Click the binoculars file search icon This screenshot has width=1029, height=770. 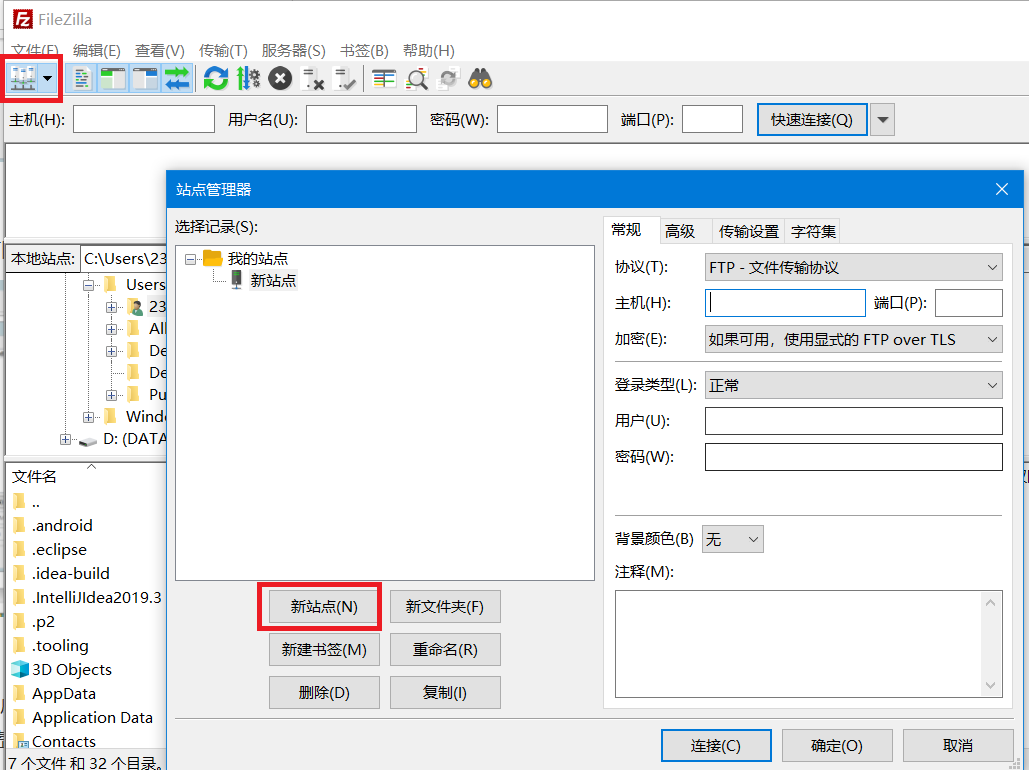coord(480,79)
